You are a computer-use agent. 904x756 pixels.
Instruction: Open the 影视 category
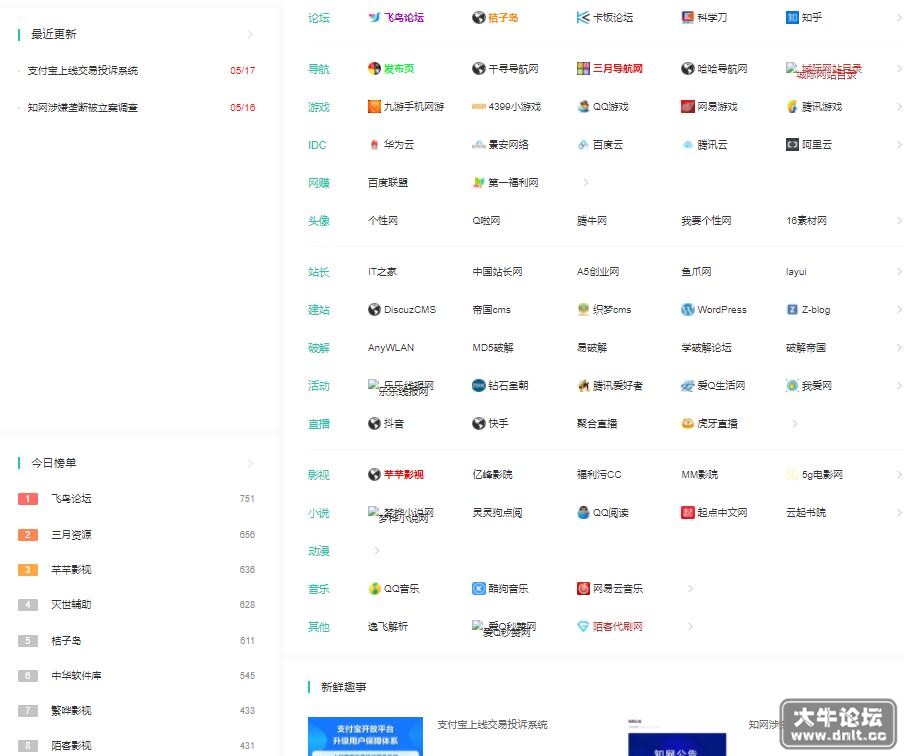point(319,475)
